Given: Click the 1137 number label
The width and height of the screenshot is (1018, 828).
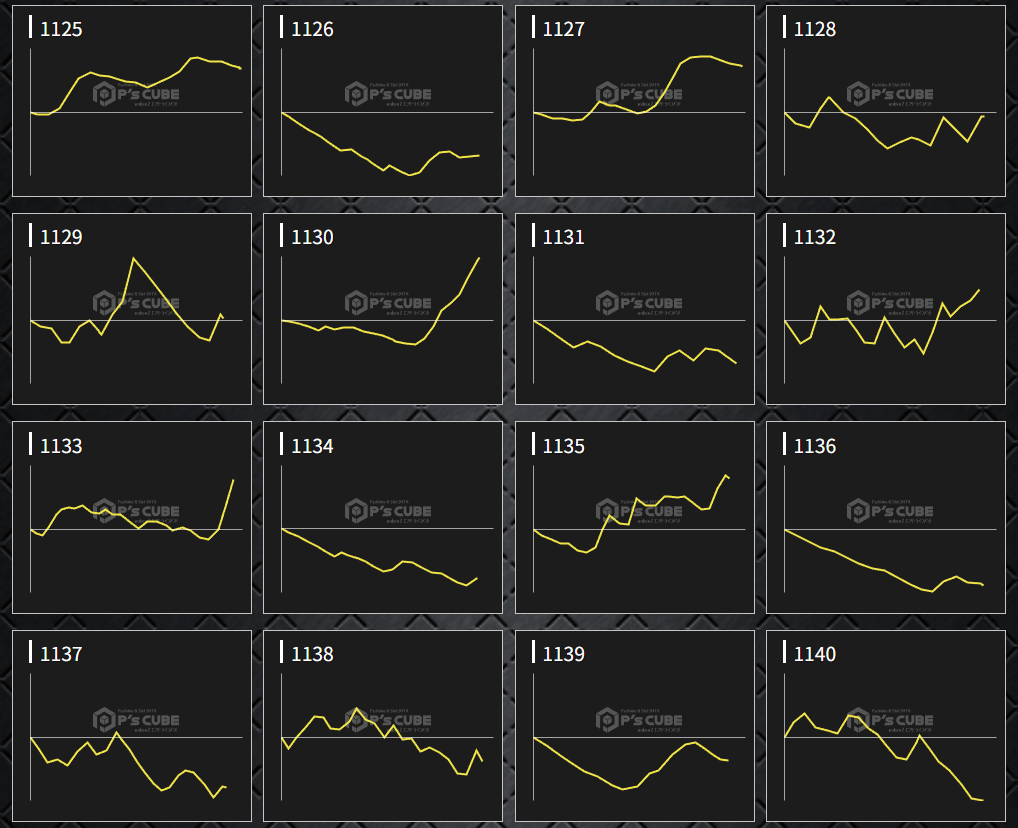Looking at the screenshot, I should click(x=61, y=654).
